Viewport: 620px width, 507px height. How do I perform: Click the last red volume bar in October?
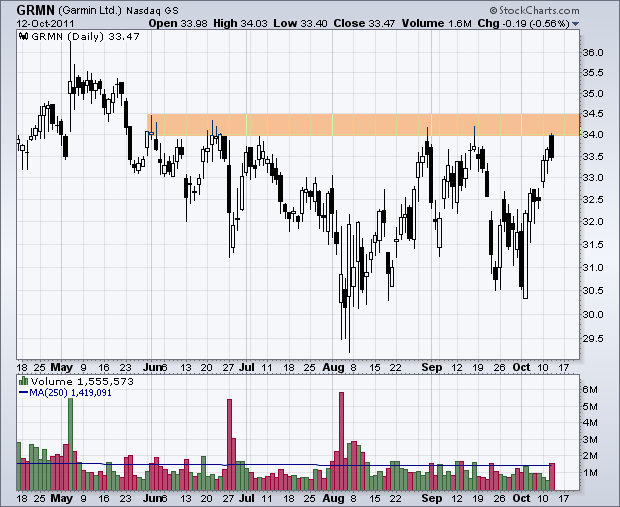[x=552, y=477]
